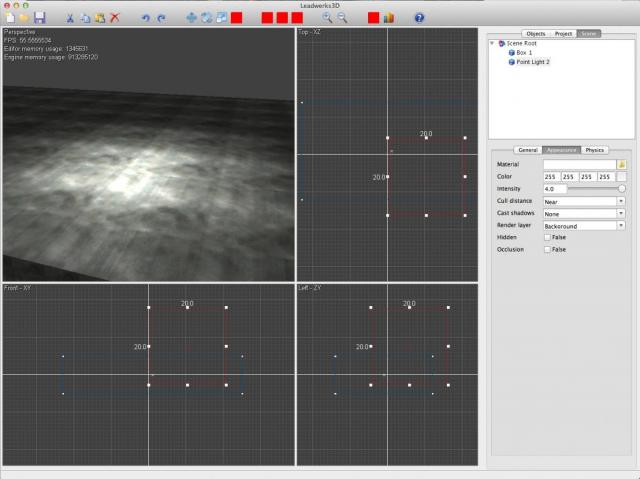Screen dimensions: 640x479
Task: Open the Render layer dropdown
Action: (620, 226)
